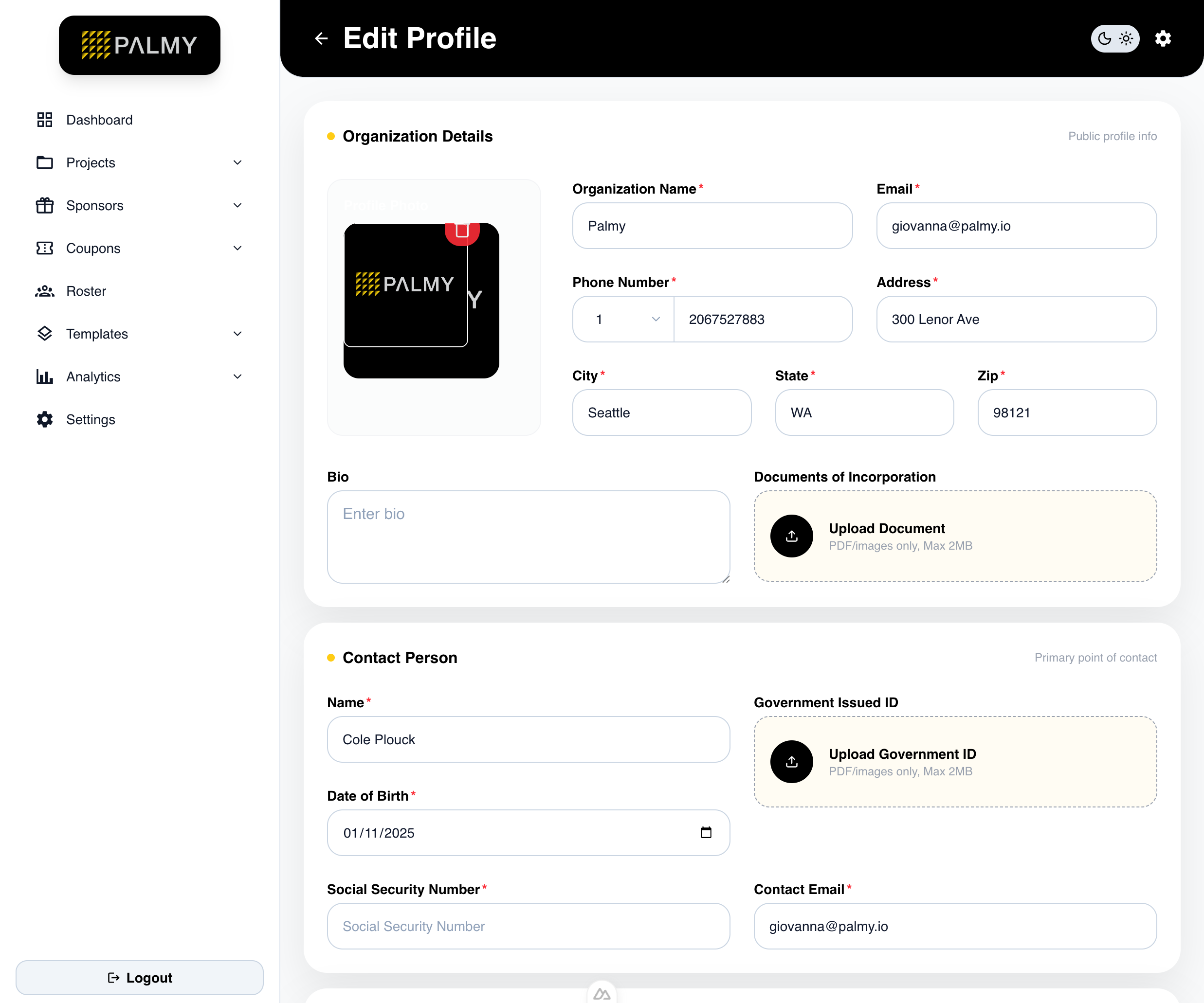Click the Dashboard grid icon

[x=45, y=120]
